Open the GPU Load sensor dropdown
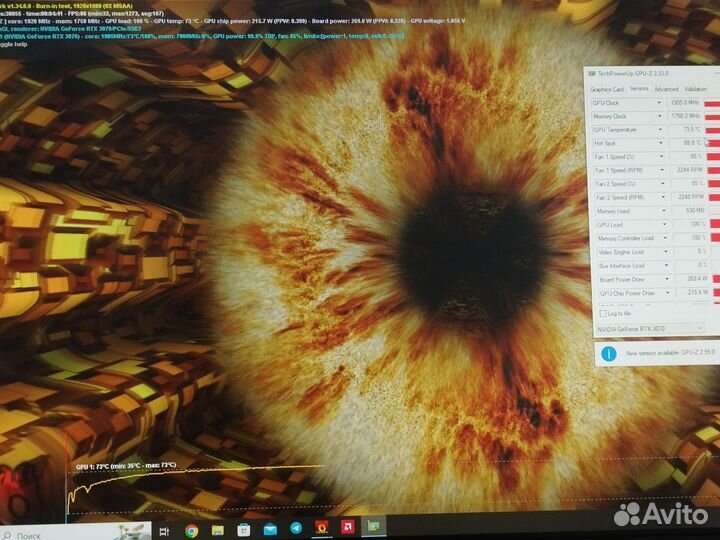 (x=664, y=224)
